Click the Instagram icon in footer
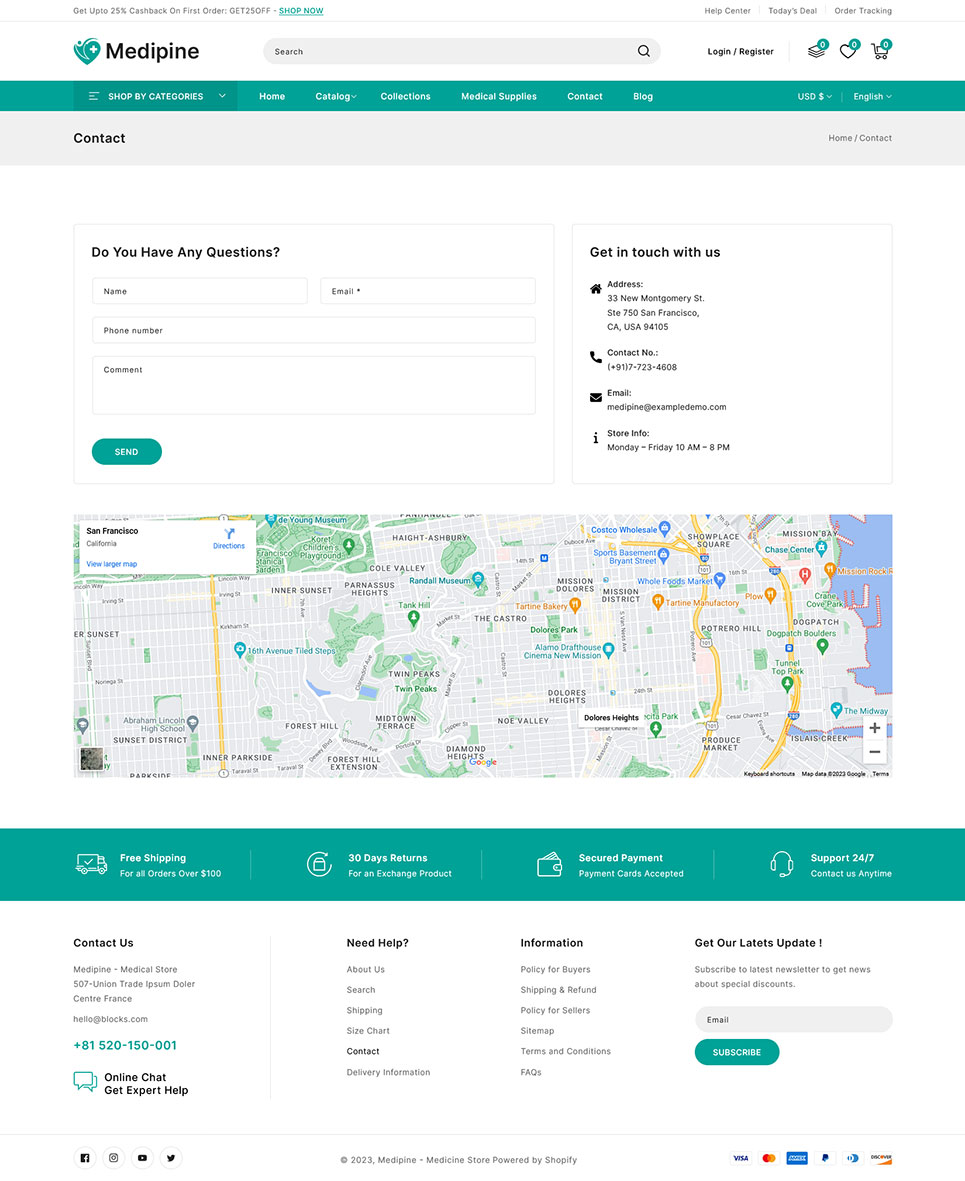 click(x=114, y=1158)
